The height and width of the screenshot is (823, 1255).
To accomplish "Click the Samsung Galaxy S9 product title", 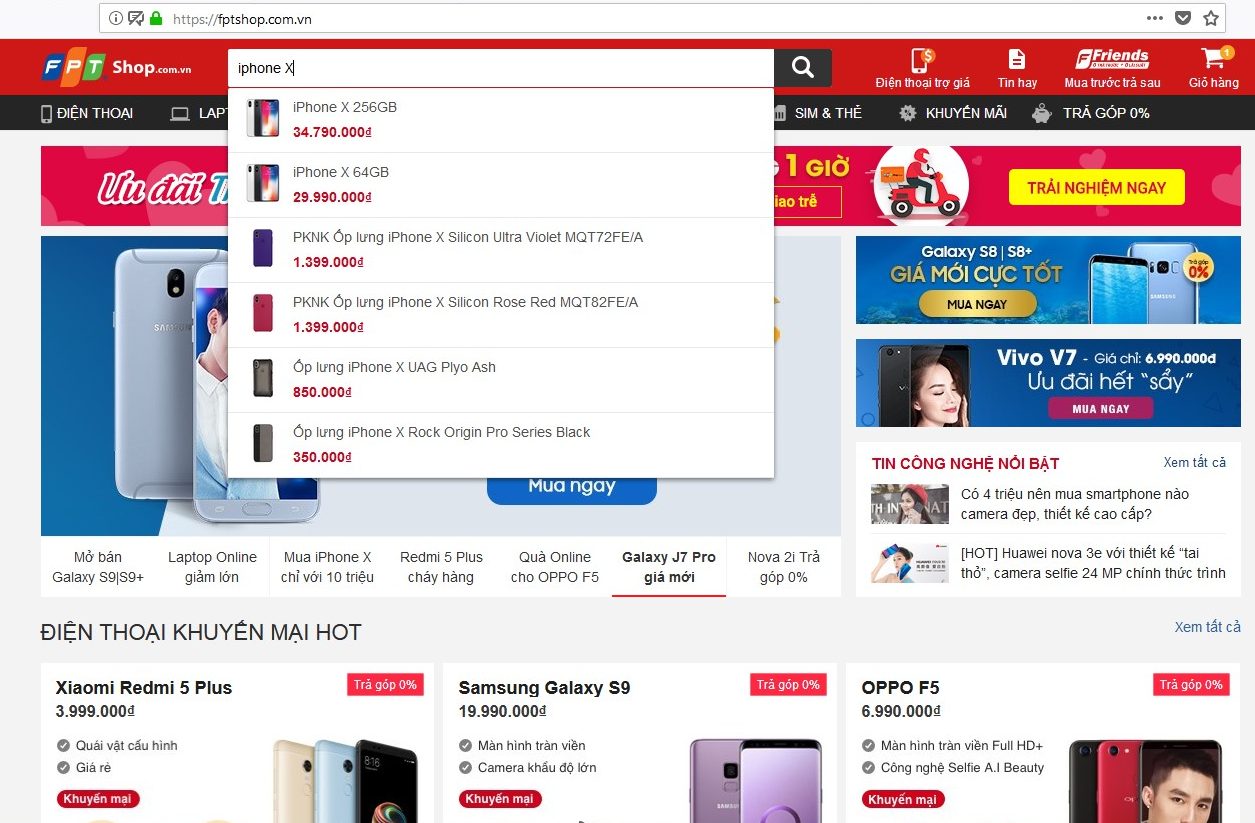I will click(544, 688).
